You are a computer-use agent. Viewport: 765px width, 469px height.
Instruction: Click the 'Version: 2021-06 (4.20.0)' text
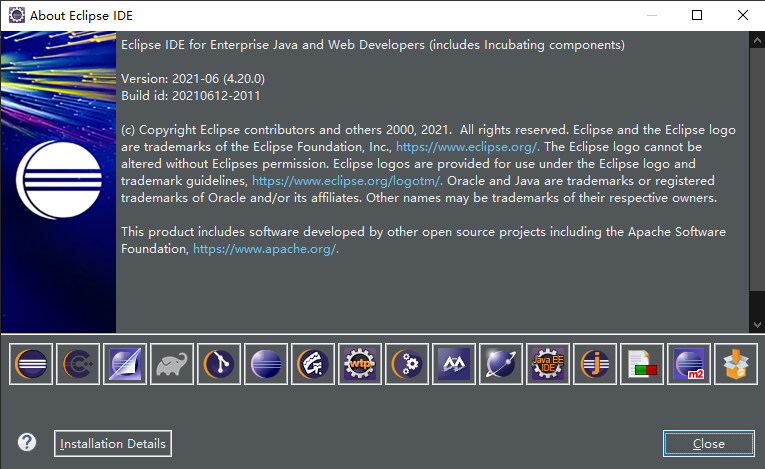[x=193, y=79]
